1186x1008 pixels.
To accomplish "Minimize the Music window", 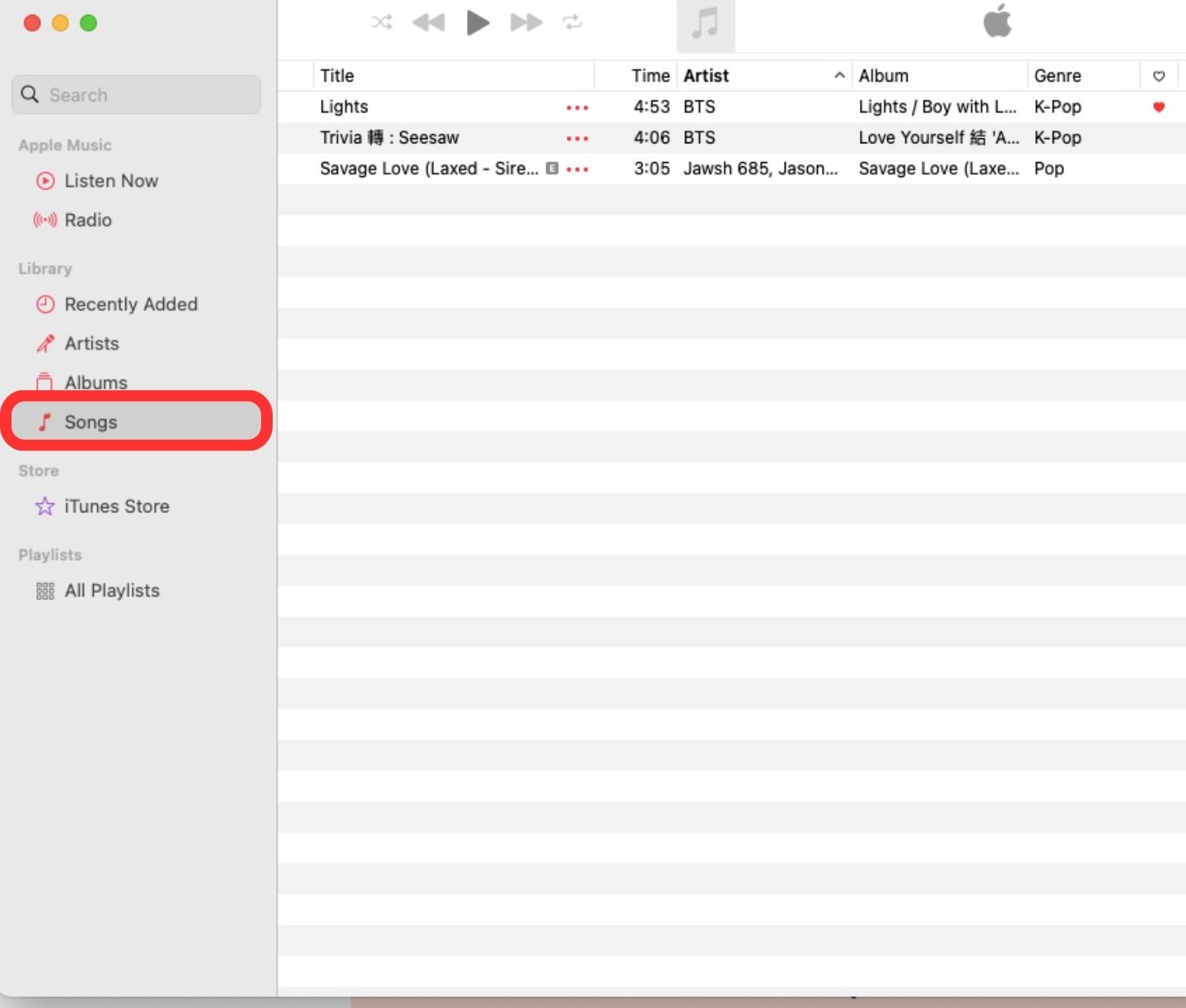I will click(x=60, y=23).
